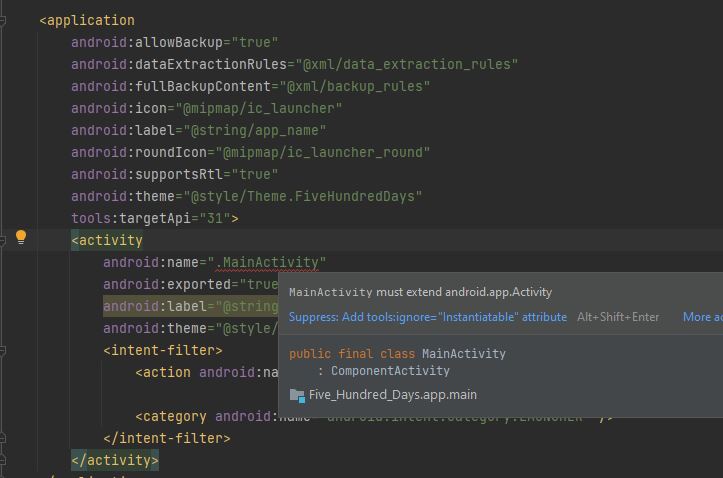Click the android:allowBackup attribute line
Viewport: 723px width, 478px height.
(x=175, y=42)
